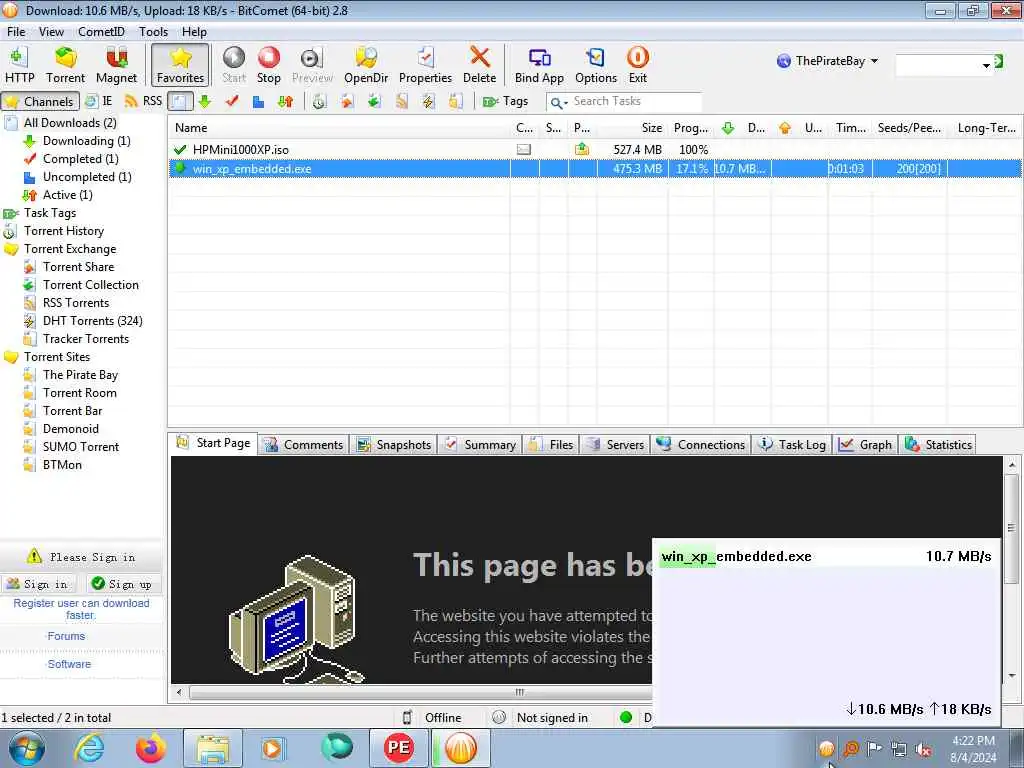The width and height of the screenshot is (1024, 768).
Task: Click into the Search Tasks field
Action: point(636,101)
